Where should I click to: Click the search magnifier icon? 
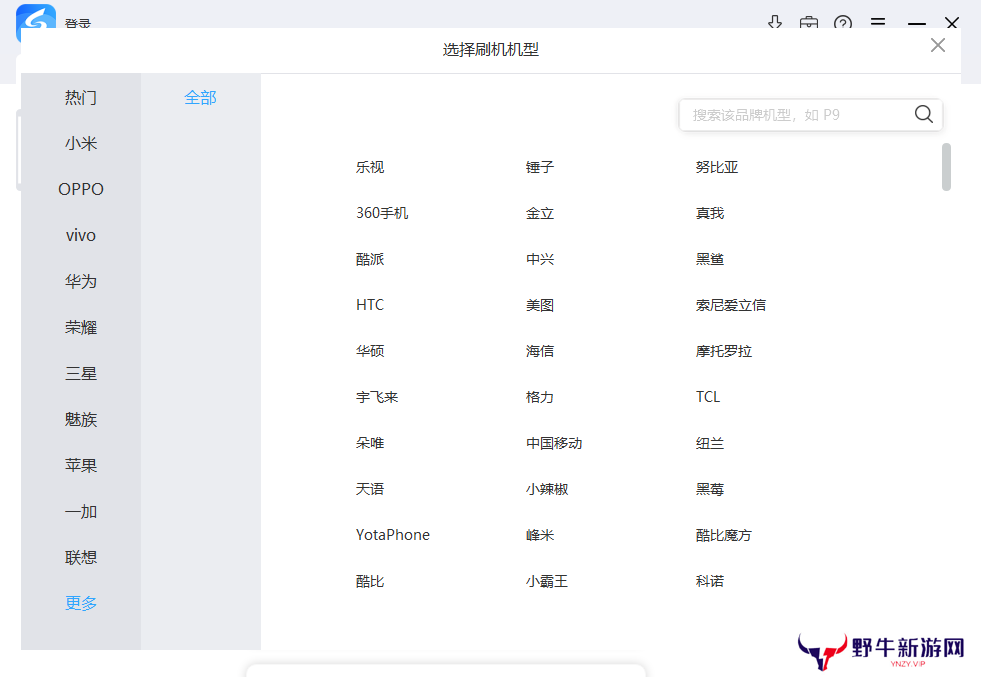click(923, 115)
